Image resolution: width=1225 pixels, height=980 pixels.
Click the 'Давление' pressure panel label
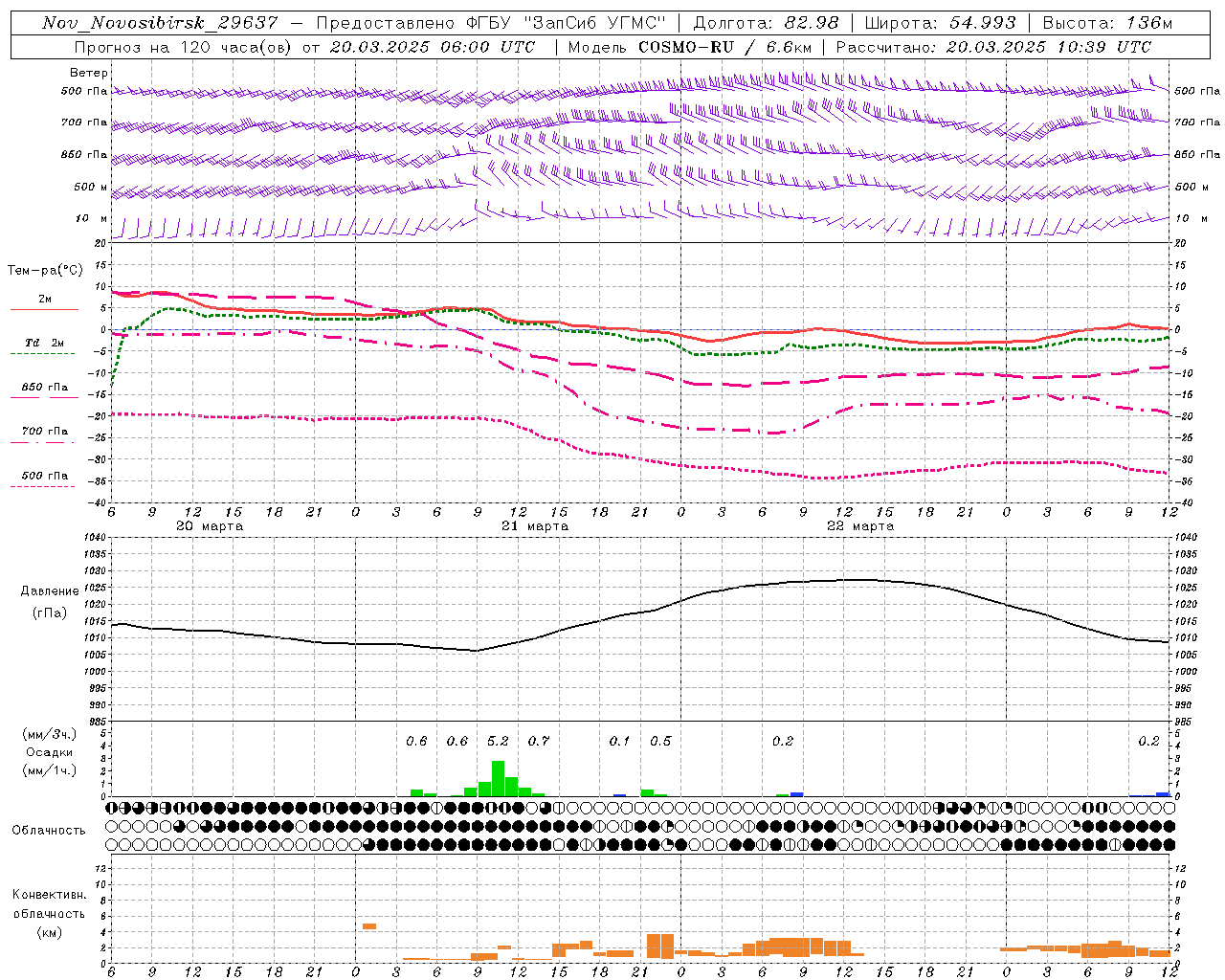[x=50, y=591]
